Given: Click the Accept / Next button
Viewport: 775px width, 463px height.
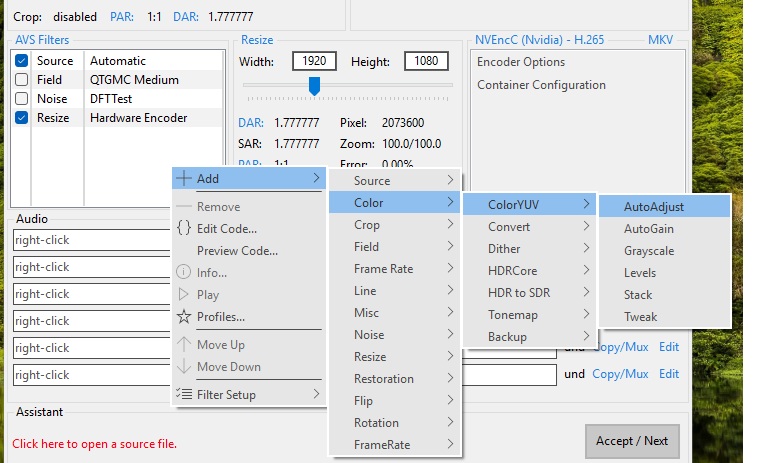Looking at the screenshot, I should pyautogui.click(x=632, y=441).
